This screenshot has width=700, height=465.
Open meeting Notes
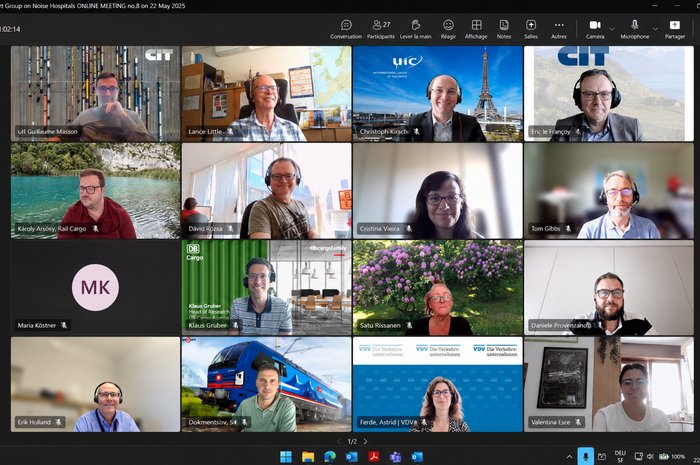tap(504, 29)
